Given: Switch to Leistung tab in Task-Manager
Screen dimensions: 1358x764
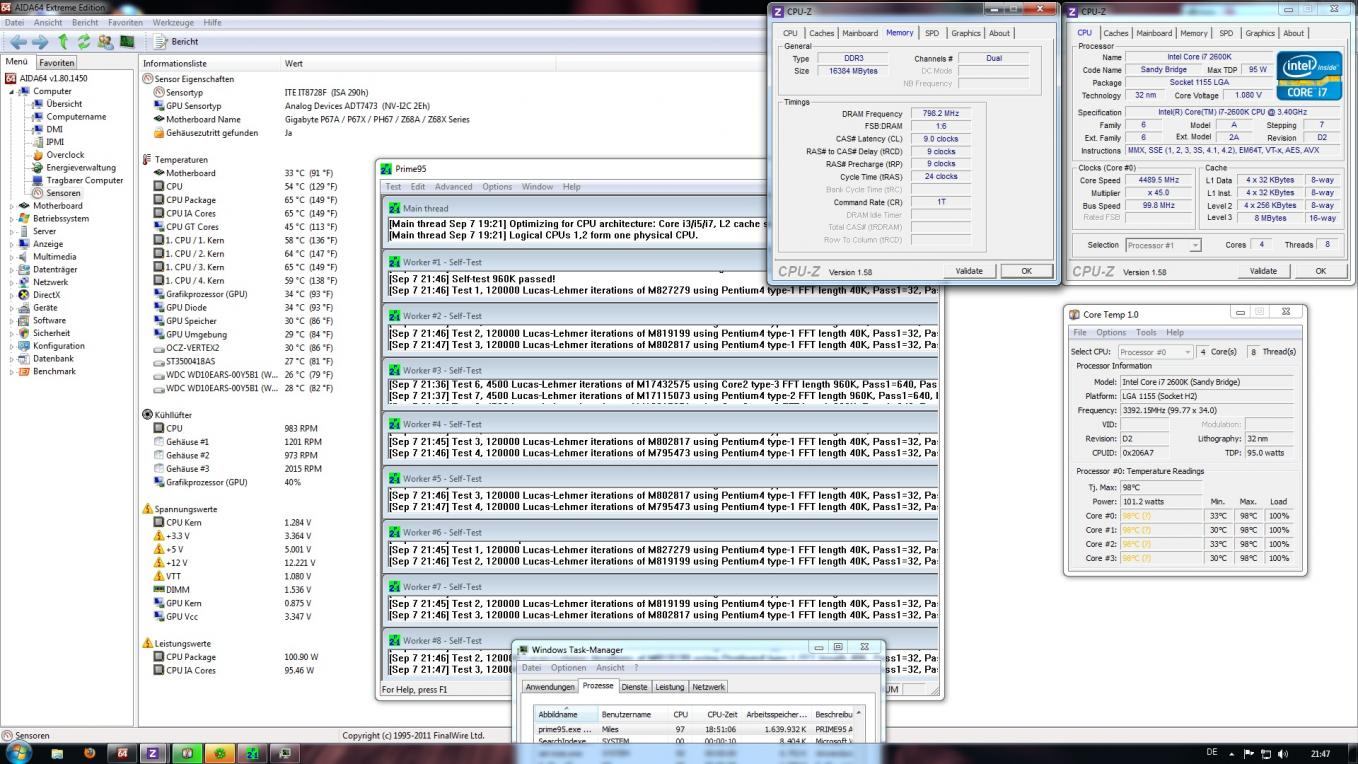Looking at the screenshot, I should (x=669, y=687).
